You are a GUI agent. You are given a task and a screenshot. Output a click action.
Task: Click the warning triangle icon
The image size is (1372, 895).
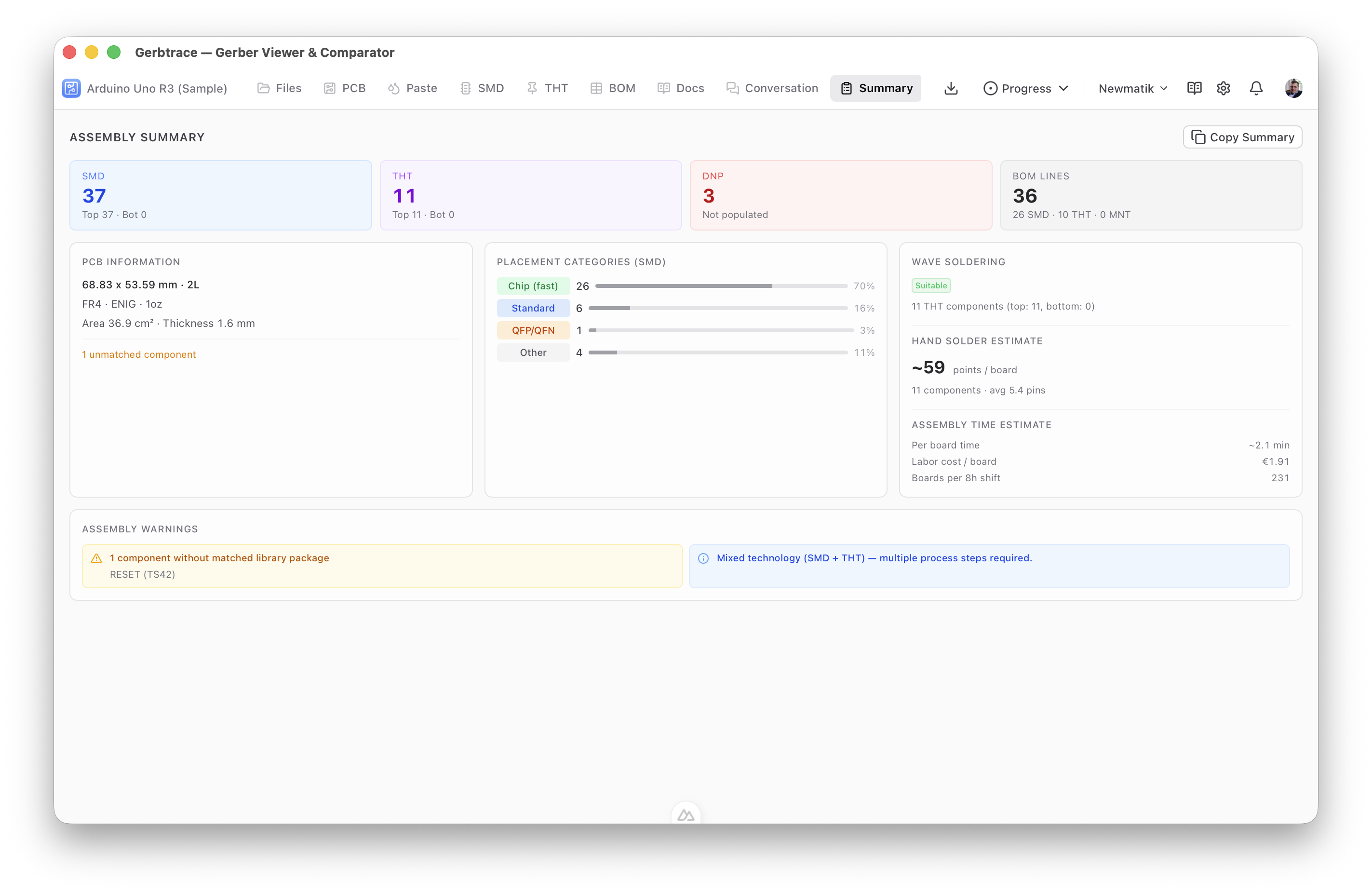click(x=96, y=558)
